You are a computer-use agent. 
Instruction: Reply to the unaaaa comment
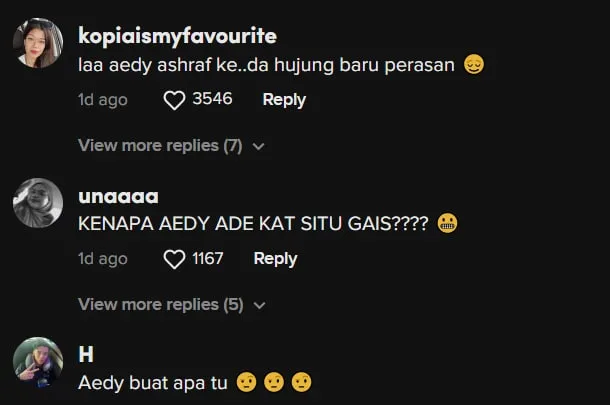[x=275, y=259]
